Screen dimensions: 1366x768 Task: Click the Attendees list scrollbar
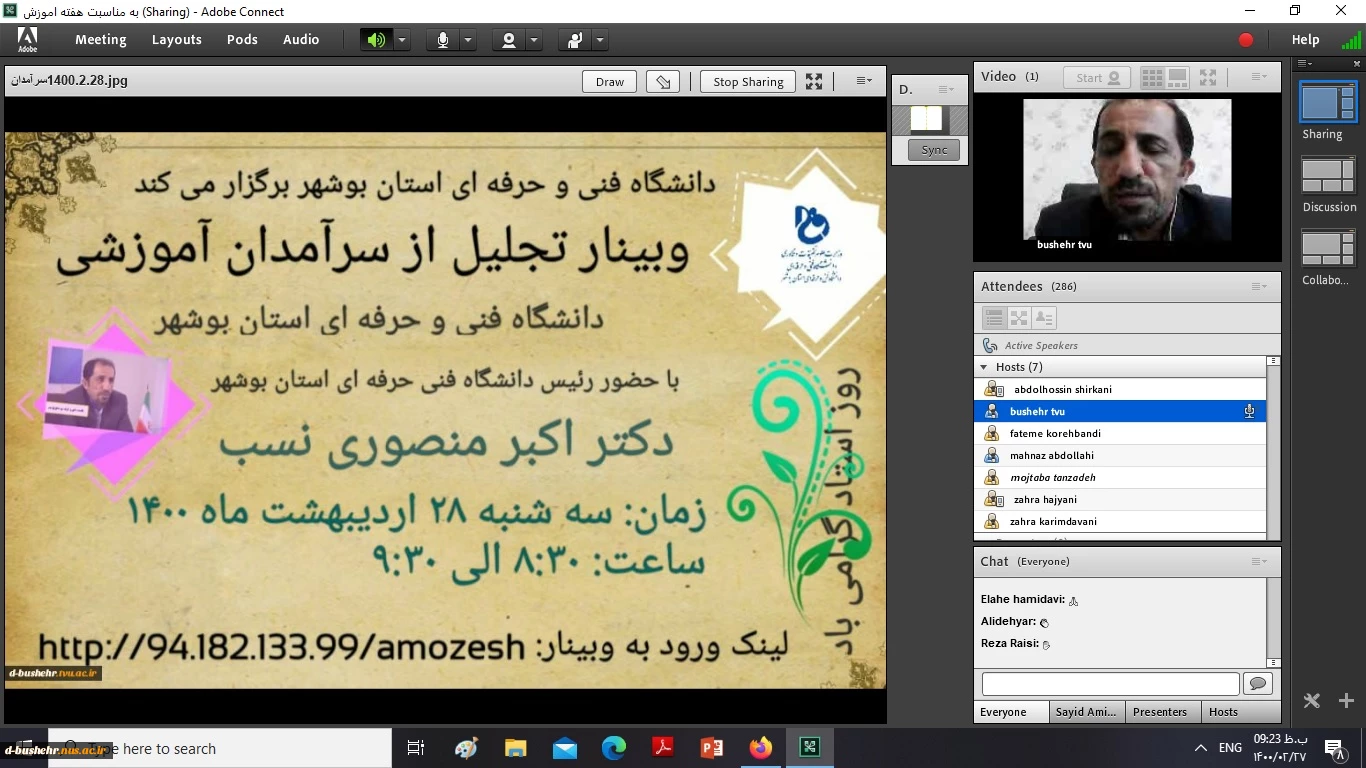point(1273,448)
